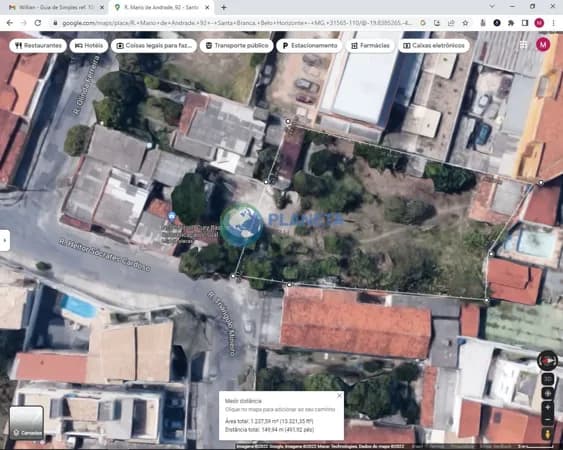
Task: Open Street View with the Pegman icon
Action: 548,435
